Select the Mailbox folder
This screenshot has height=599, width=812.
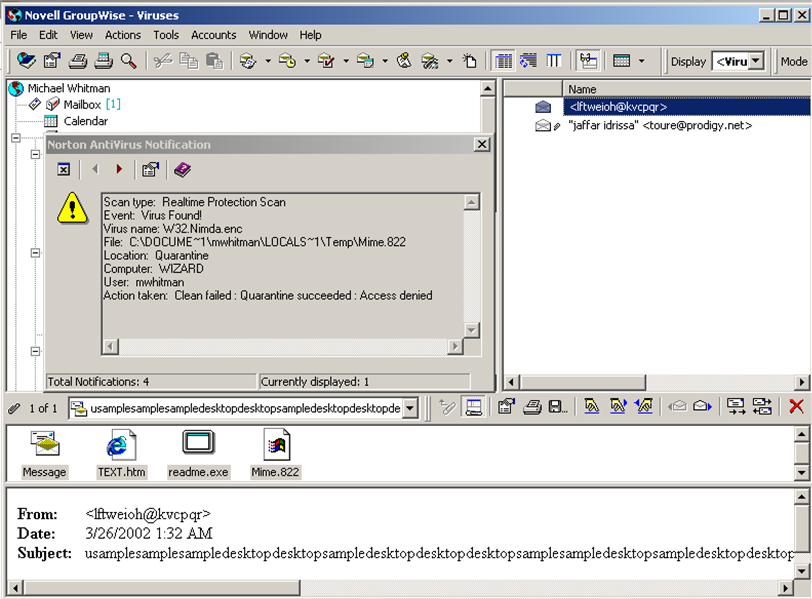click(x=82, y=104)
